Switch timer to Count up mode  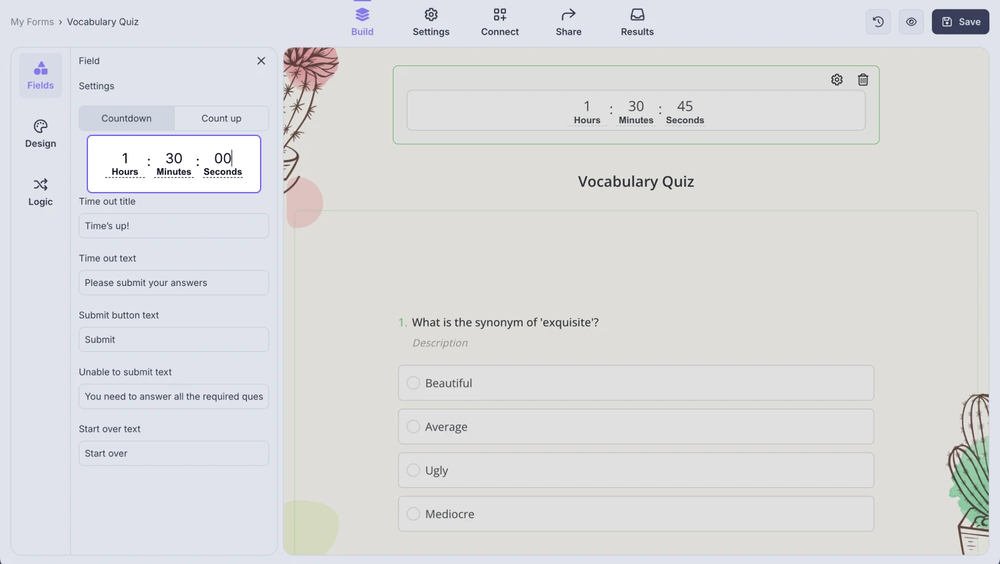click(221, 118)
